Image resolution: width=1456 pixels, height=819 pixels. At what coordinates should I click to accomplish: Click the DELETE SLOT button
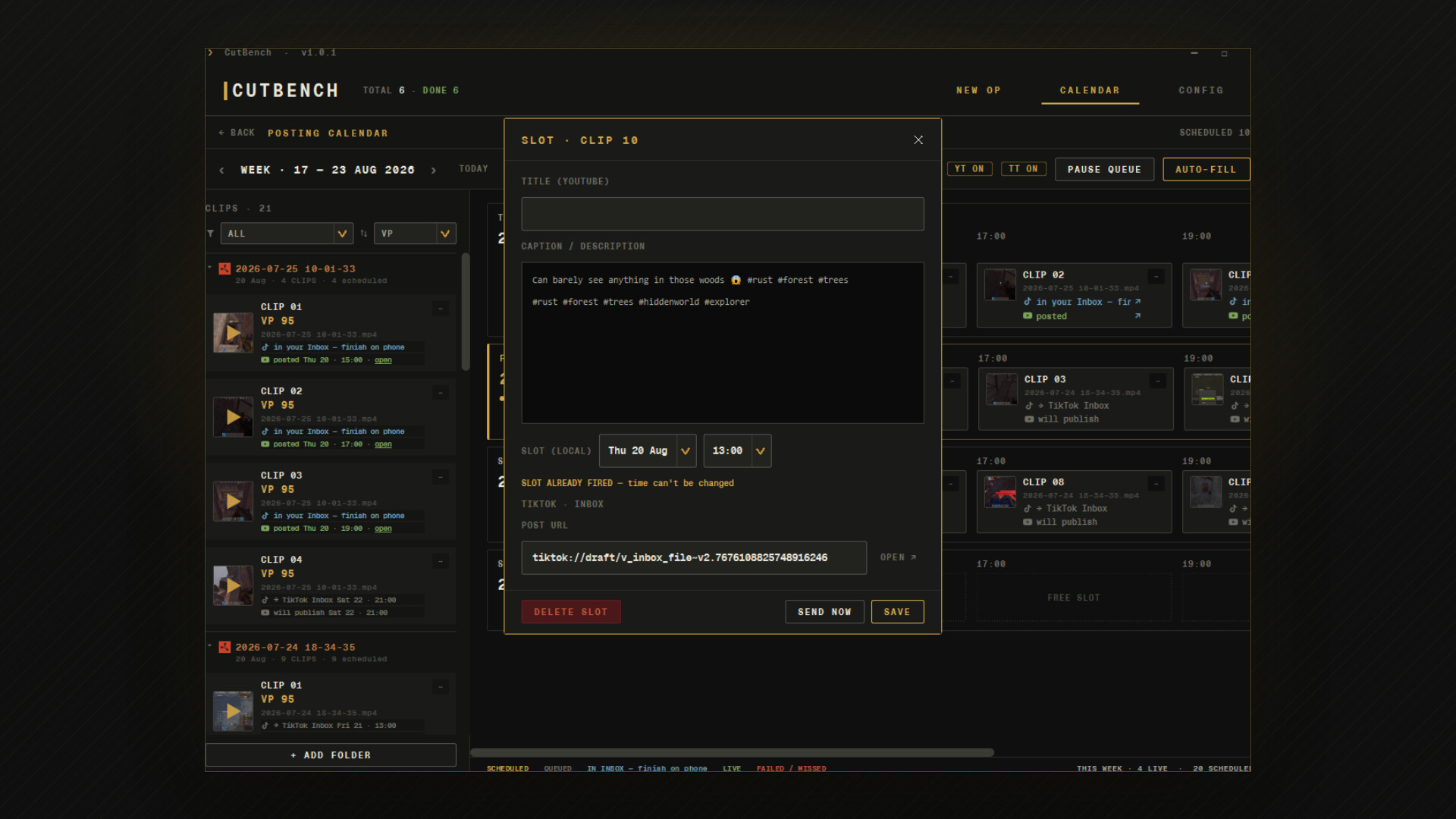571,612
